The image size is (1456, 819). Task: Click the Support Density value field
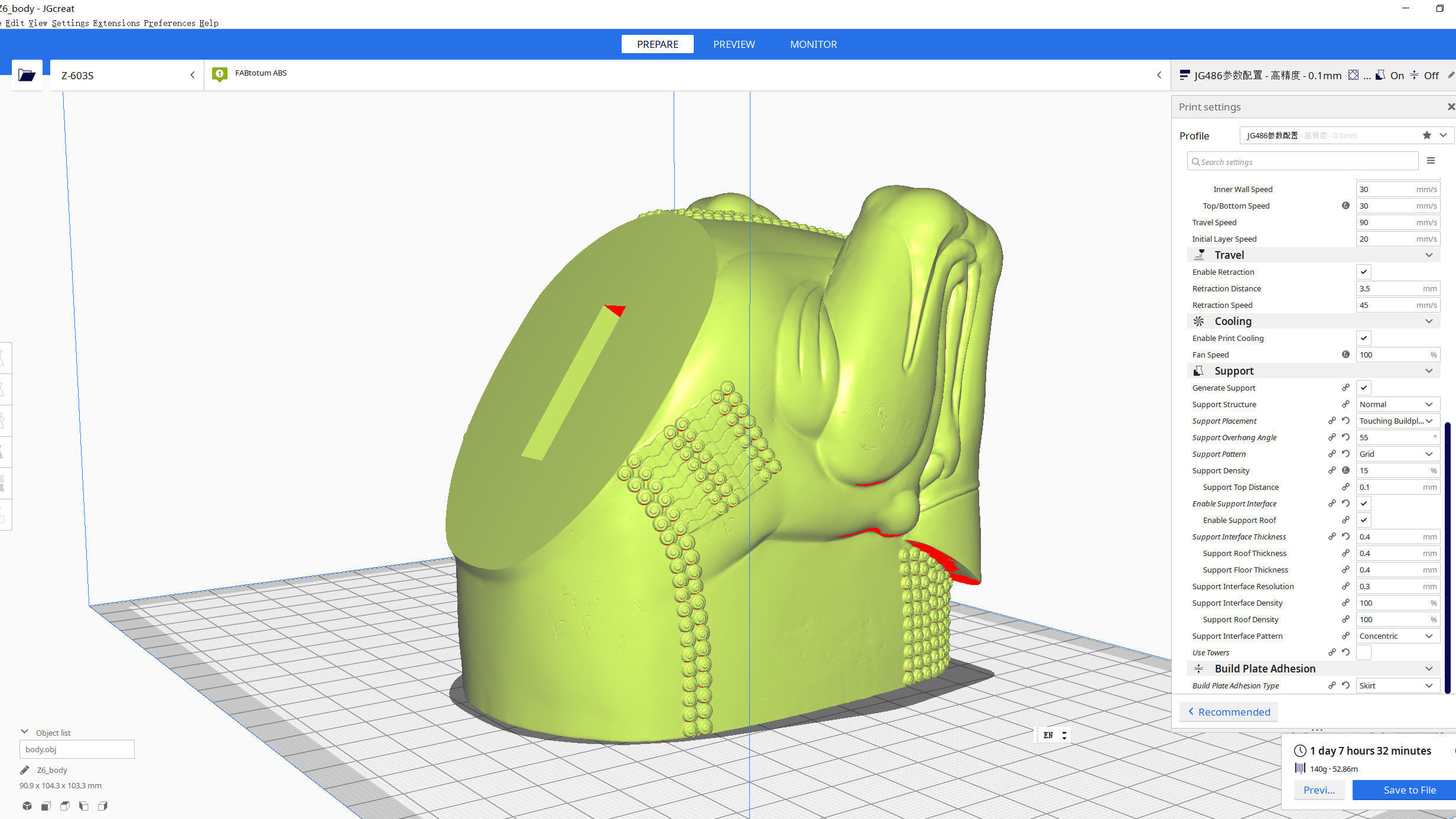(1397, 470)
